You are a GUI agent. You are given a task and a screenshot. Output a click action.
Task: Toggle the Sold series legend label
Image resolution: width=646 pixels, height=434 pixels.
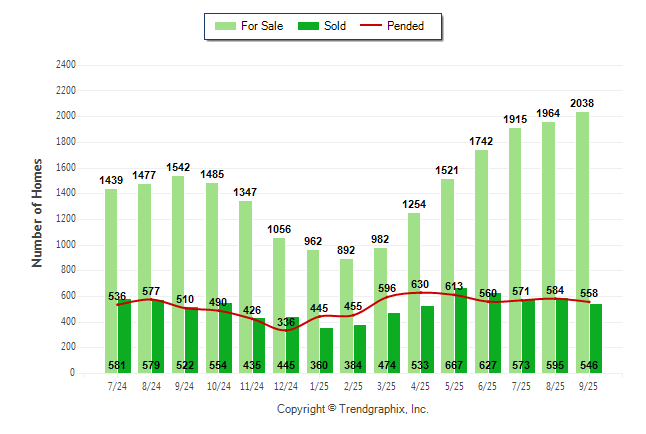pos(335,26)
